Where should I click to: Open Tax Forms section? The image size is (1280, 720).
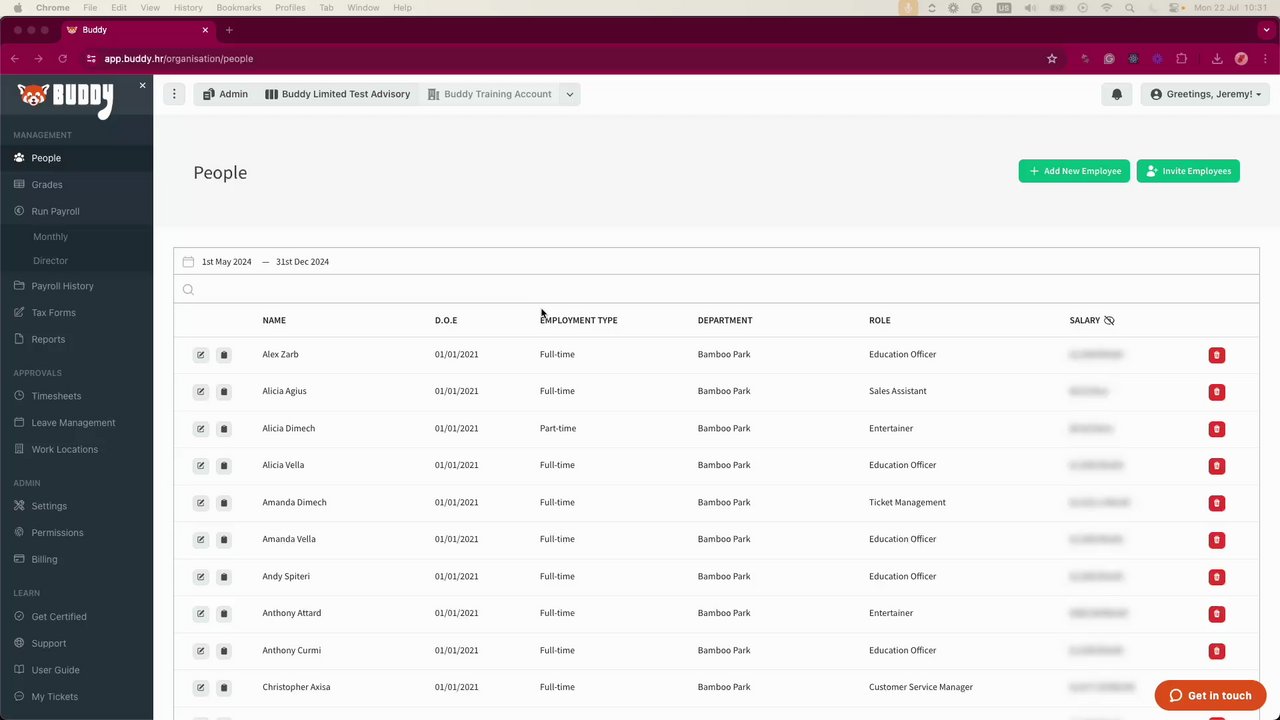pos(53,313)
